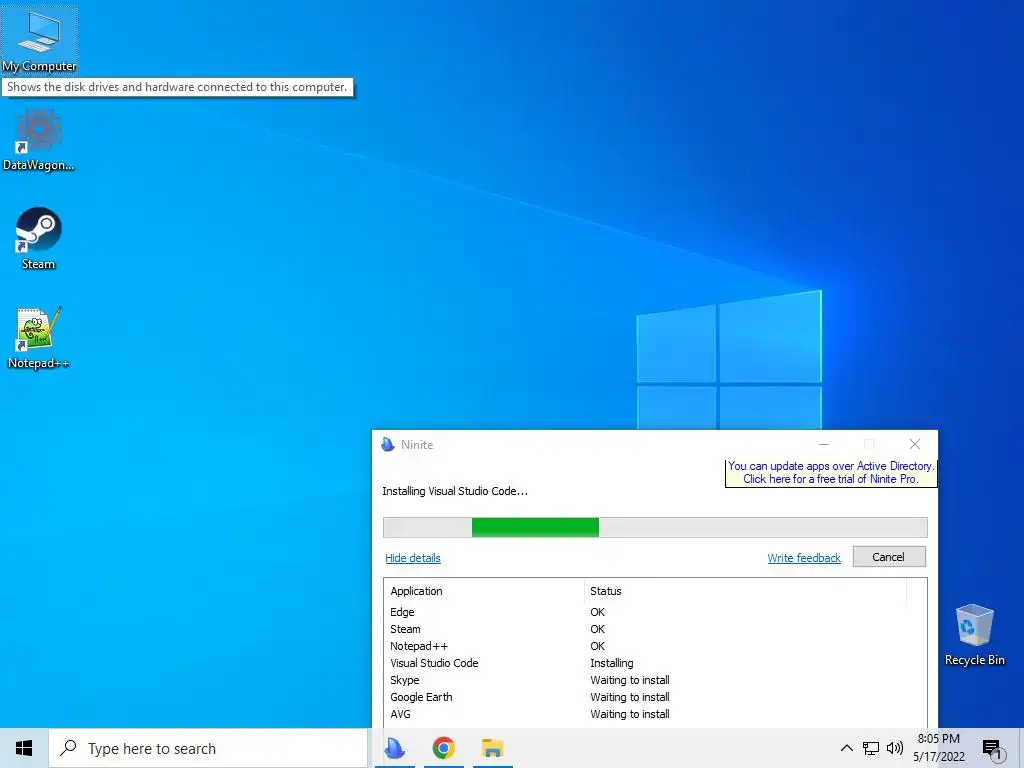Screen dimensions: 1024x768
Task: Open the notification center icon
Action: pos(993,749)
